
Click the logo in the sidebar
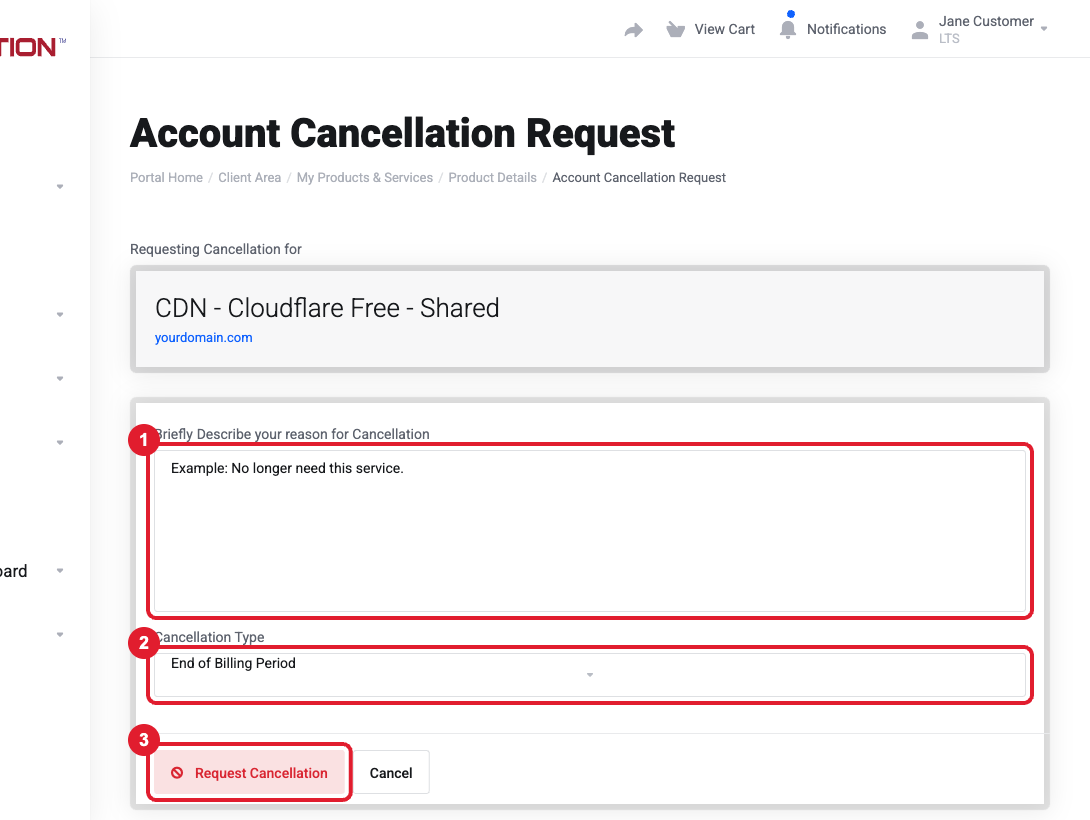point(33,47)
